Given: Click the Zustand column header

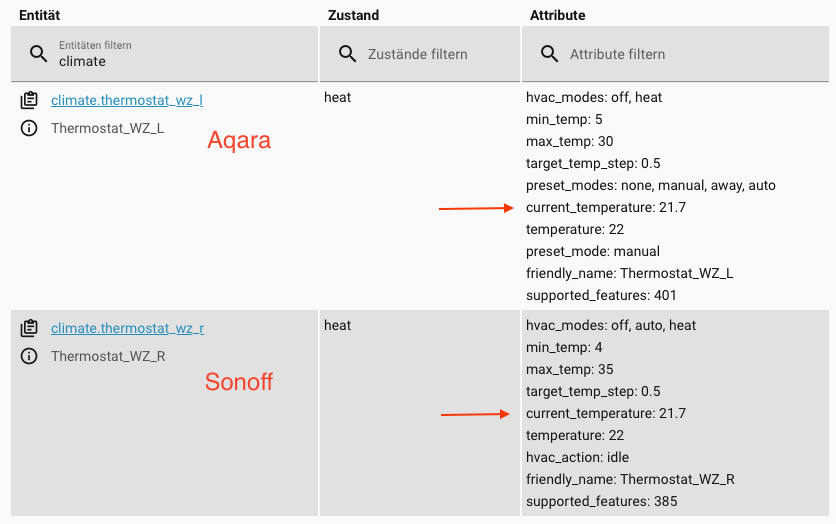Looking at the screenshot, I should (x=353, y=16).
